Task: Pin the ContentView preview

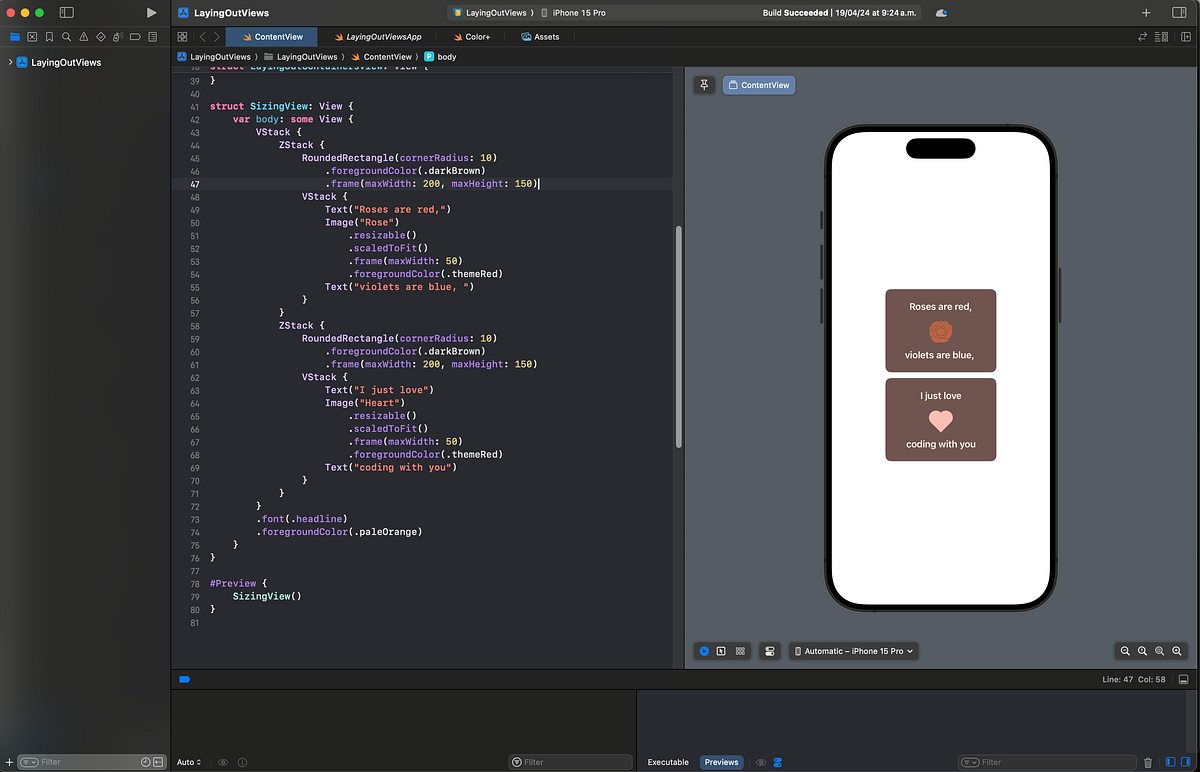Action: [x=704, y=85]
